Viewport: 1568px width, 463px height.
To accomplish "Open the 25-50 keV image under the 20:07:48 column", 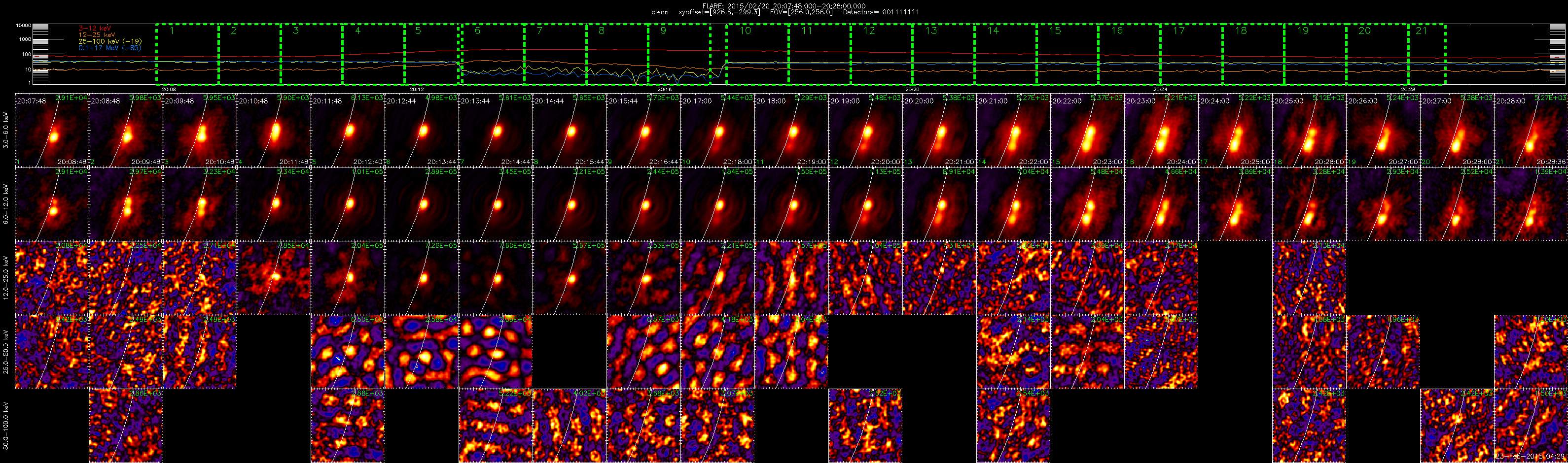I will coord(52,351).
